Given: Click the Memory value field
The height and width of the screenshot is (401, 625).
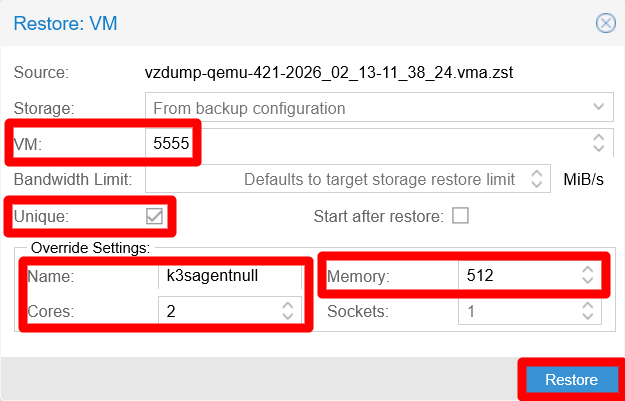Looking at the screenshot, I should [515, 275].
